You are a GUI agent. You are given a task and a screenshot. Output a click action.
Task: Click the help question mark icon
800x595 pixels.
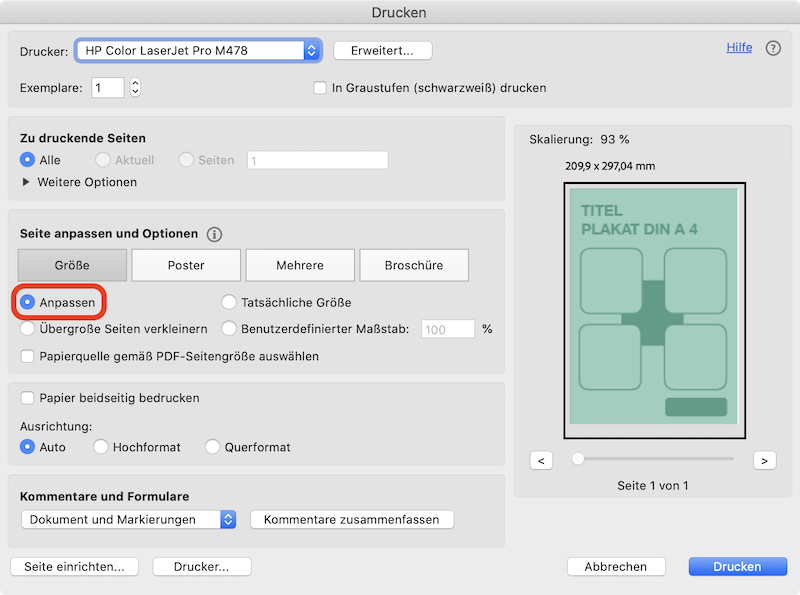tap(773, 48)
